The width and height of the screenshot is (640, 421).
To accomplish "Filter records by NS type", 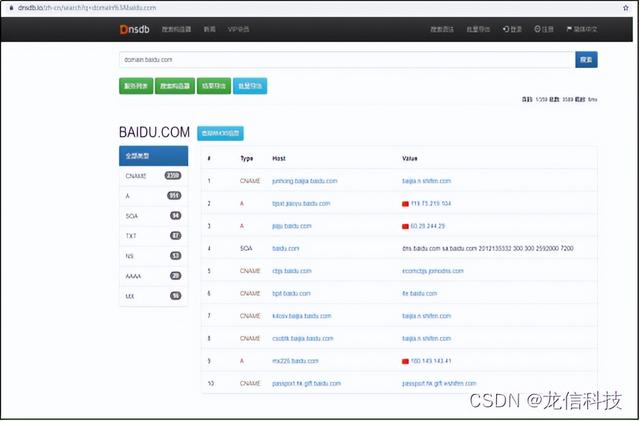I will pos(153,256).
